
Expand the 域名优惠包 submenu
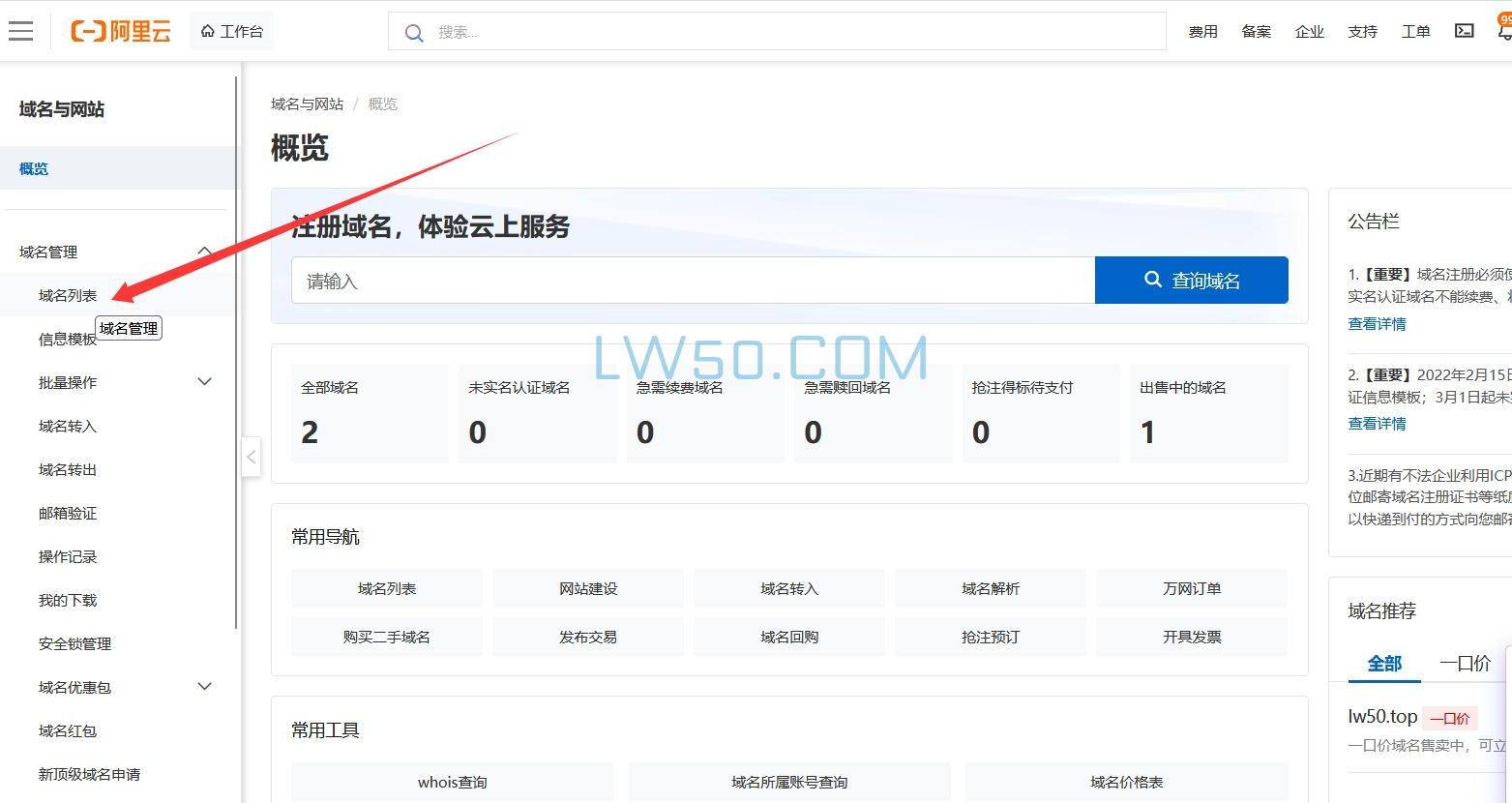click(204, 687)
